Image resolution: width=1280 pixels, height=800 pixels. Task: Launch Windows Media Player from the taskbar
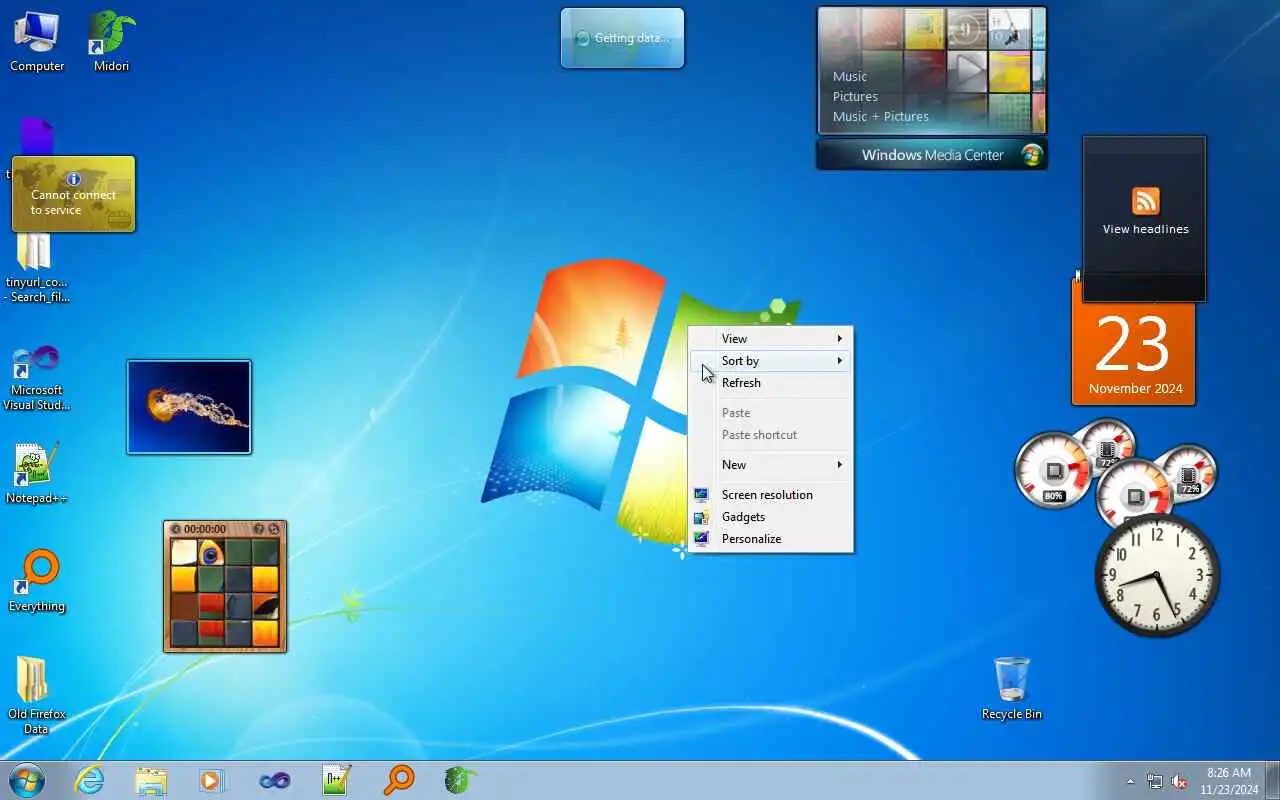[x=213, y=780]
